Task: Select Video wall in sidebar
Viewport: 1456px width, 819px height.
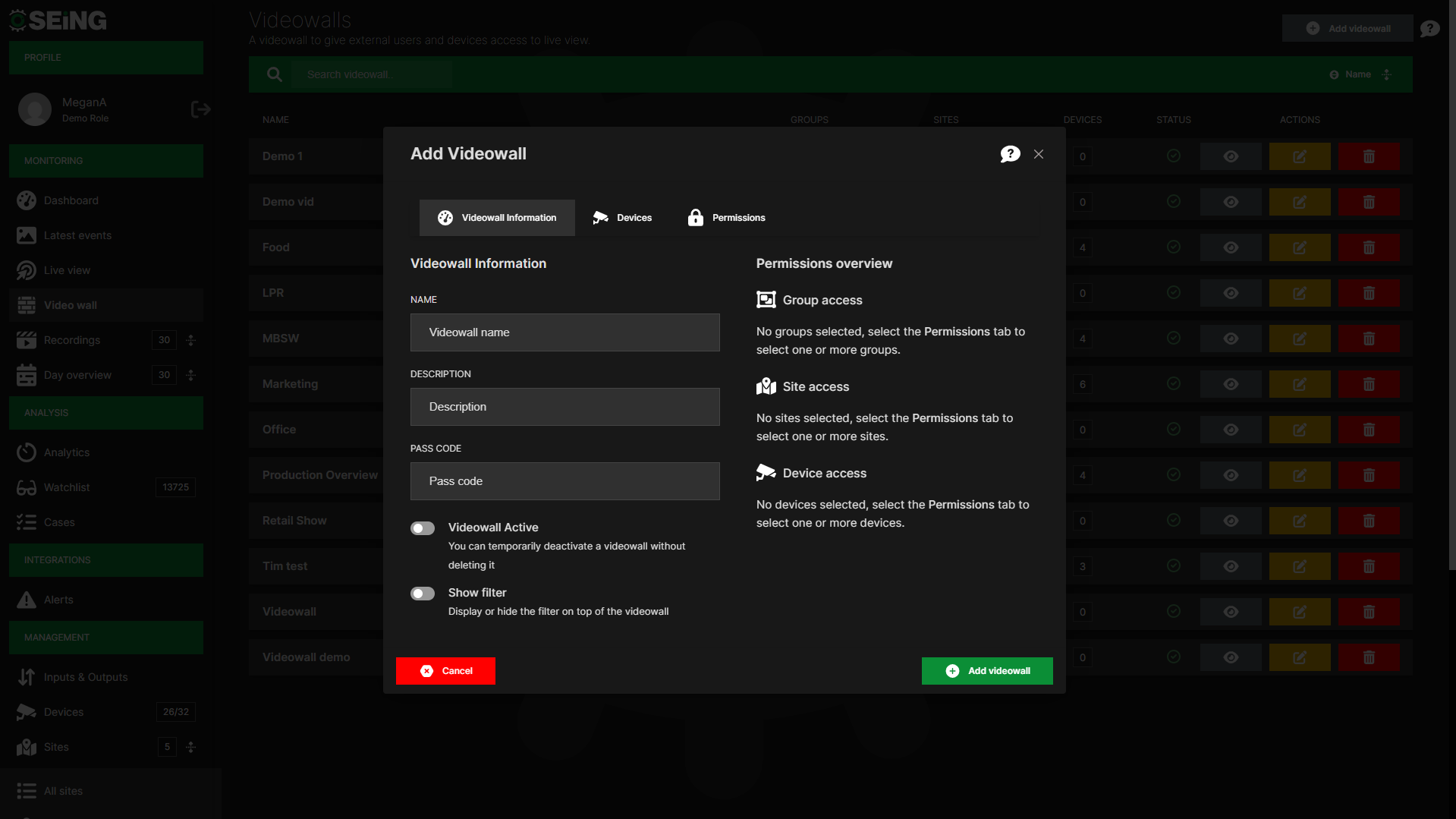Action: (106, 305)
